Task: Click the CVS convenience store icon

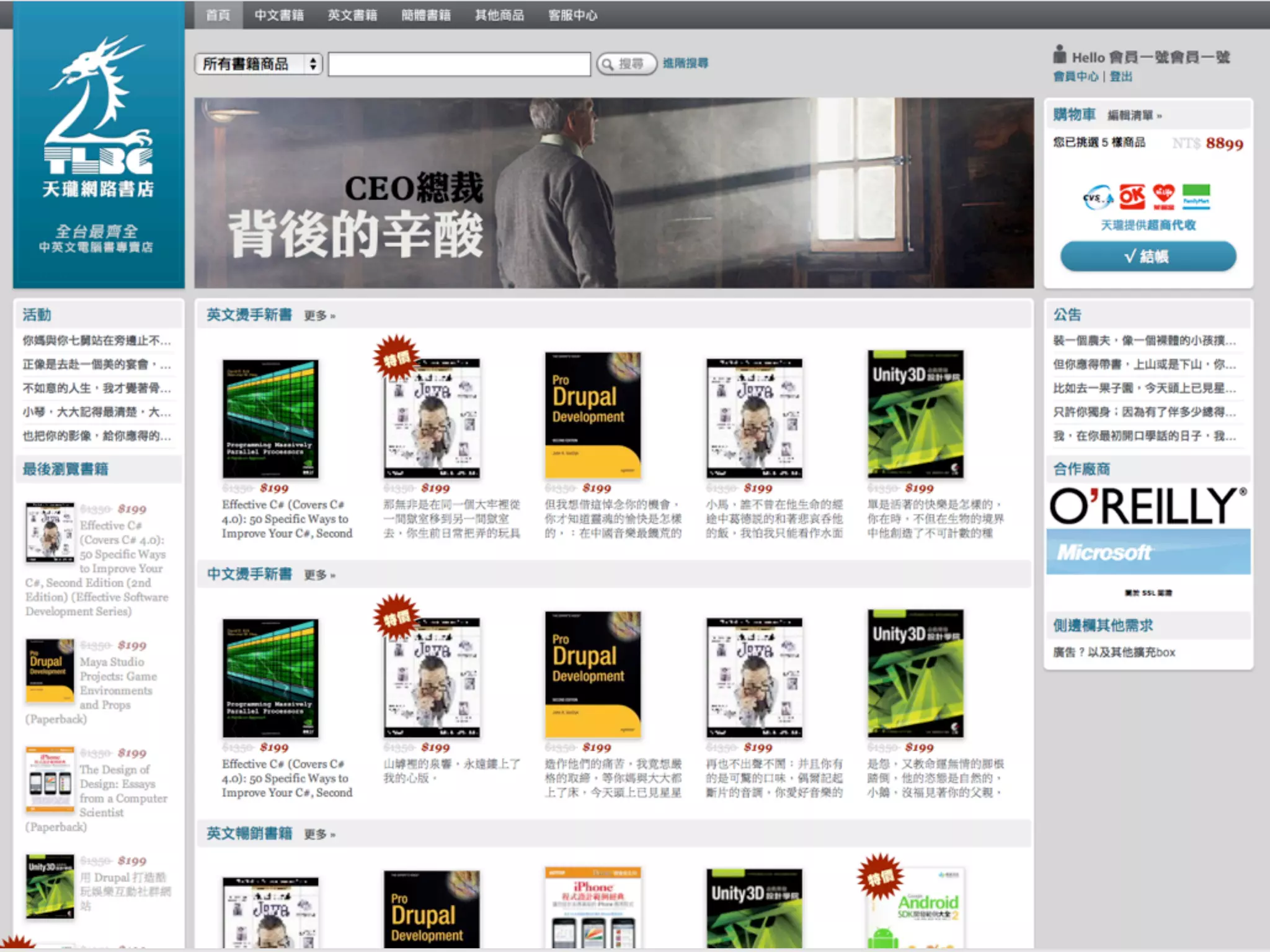Action: pyautogui.click(x=1098, y=198)
